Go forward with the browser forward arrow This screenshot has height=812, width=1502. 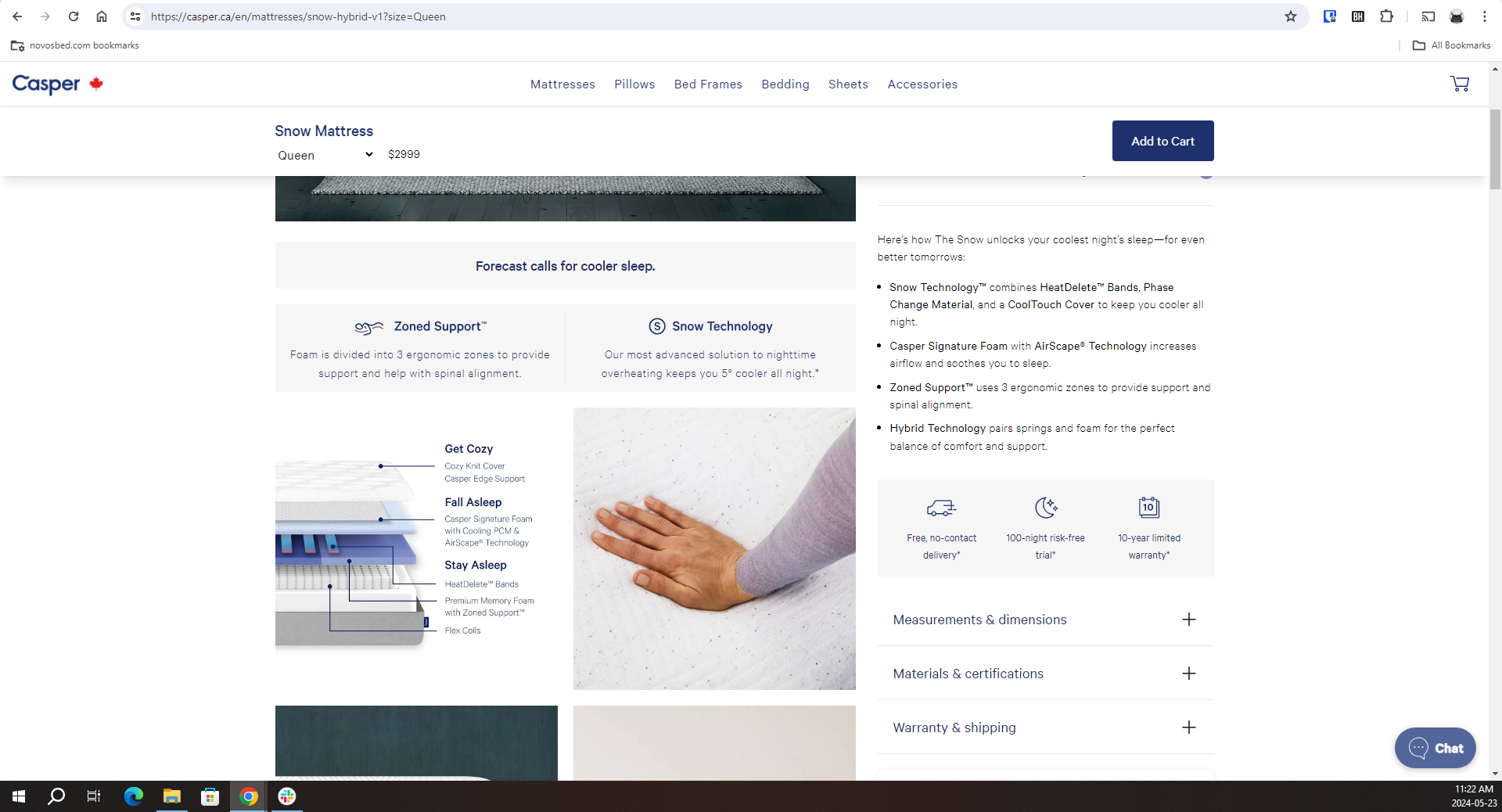coord(45,16)
